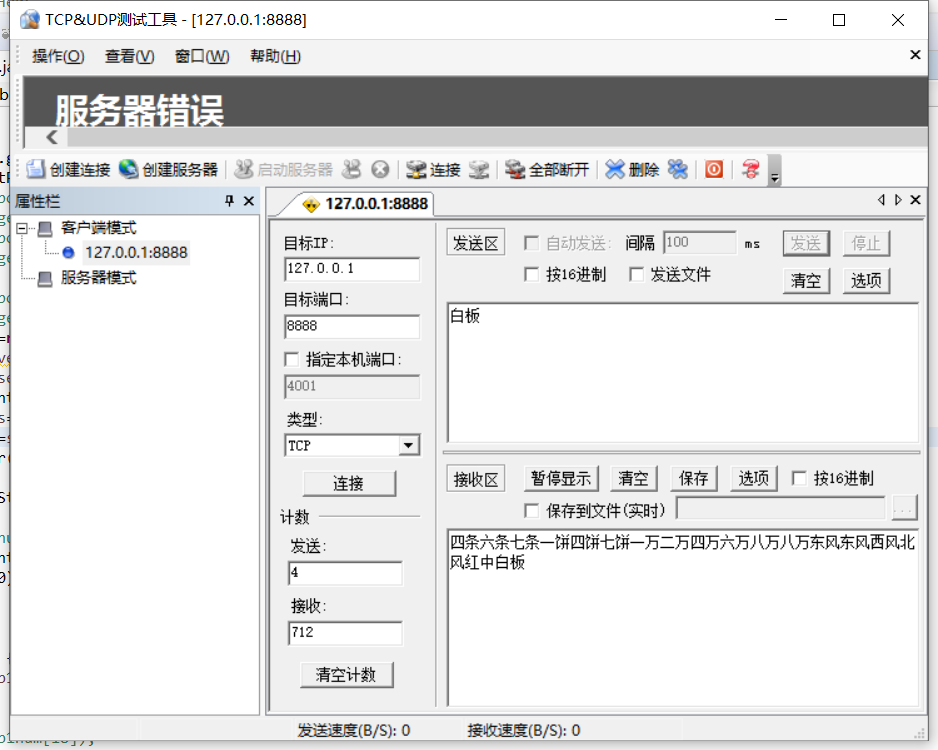Enable the 发送文件 checkbox
The width and height of the screenshot is (938, 750).
[x=636, y=275]
